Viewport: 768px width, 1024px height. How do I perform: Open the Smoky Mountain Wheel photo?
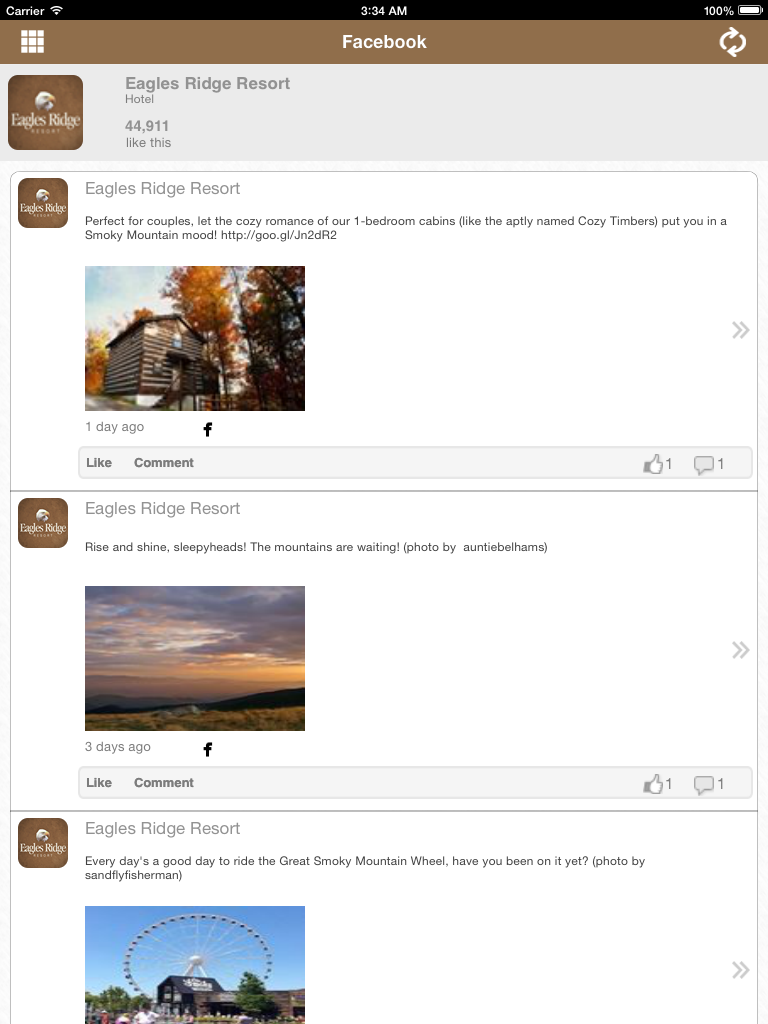[x=195, y=965]
